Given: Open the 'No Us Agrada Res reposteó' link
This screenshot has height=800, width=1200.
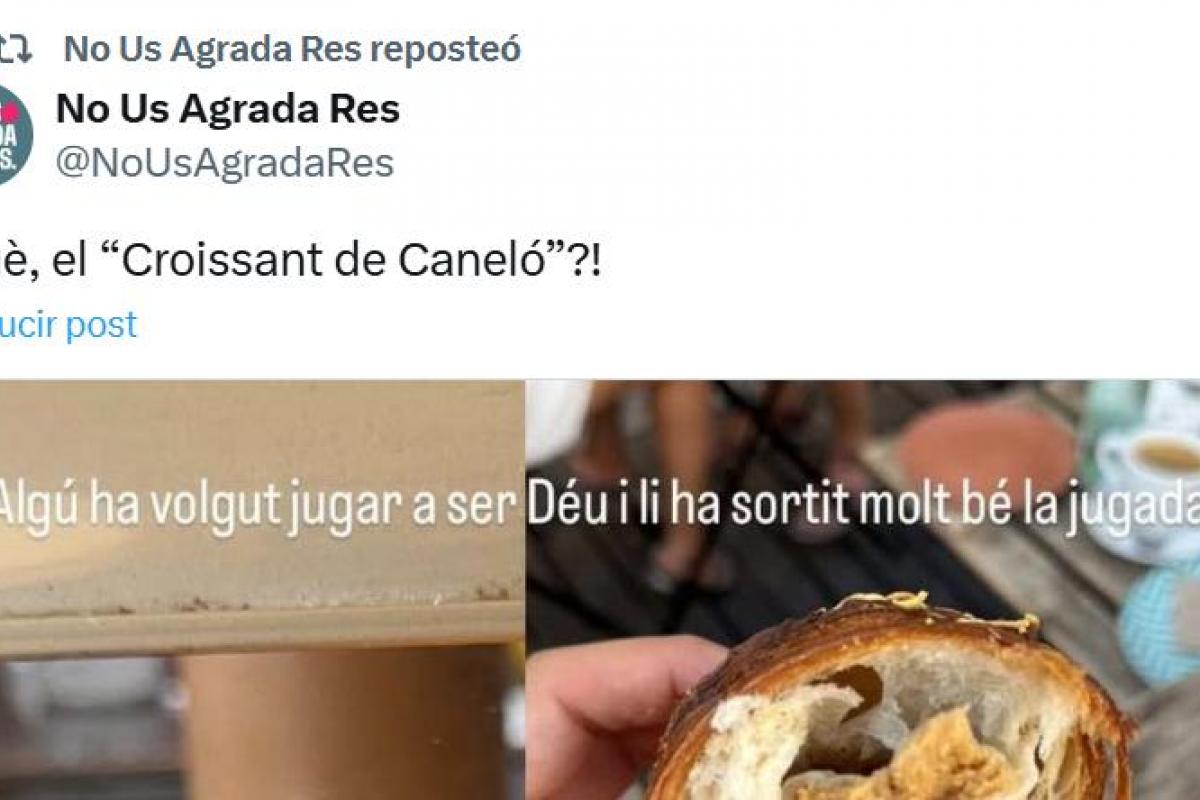Looking at the screenshot, I should pos(292,49).
